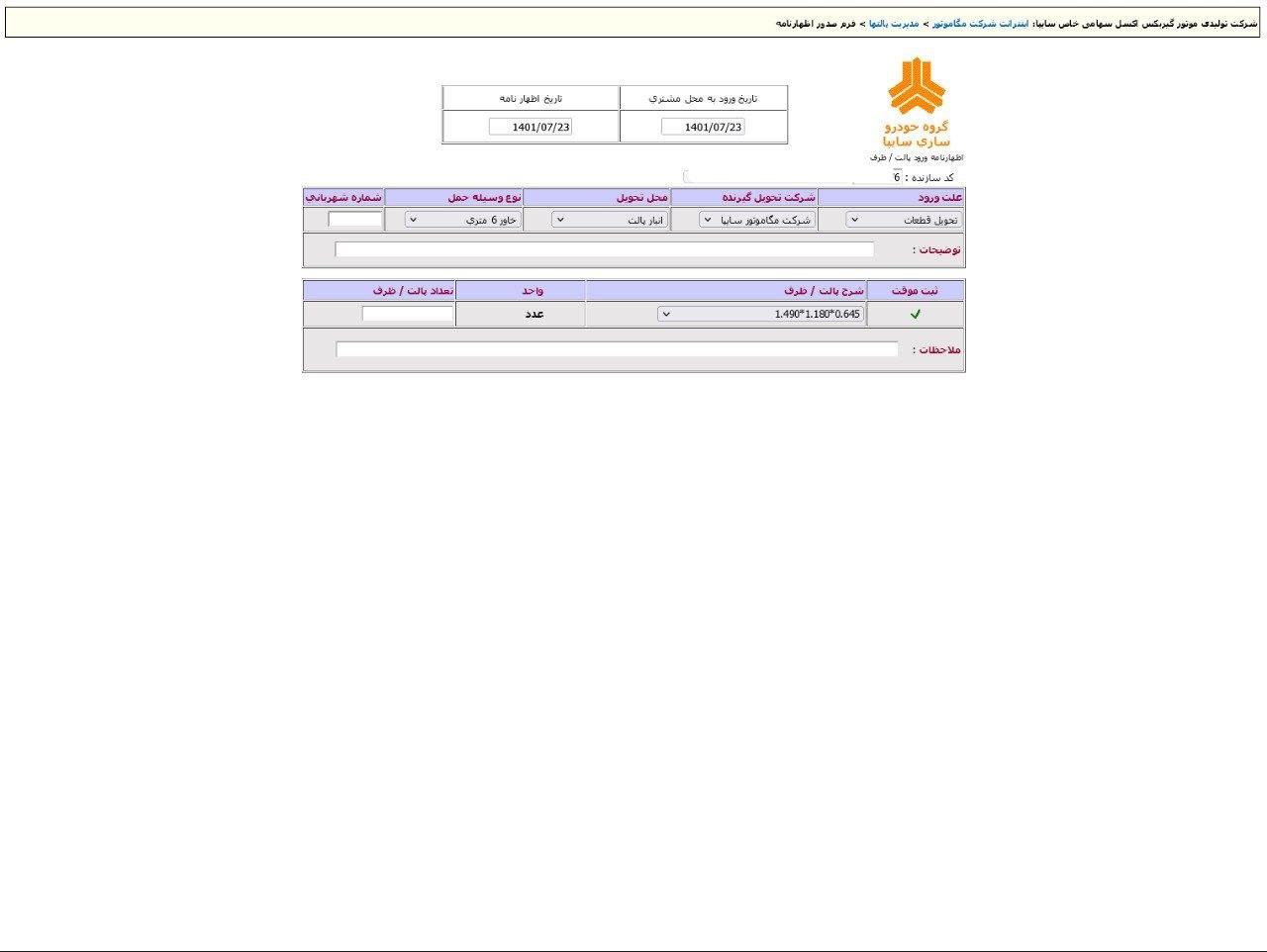Click the اظهارنامه ورود پالت / ظرف caption
Screen dimensions: 1267x952
click(917, 157)
